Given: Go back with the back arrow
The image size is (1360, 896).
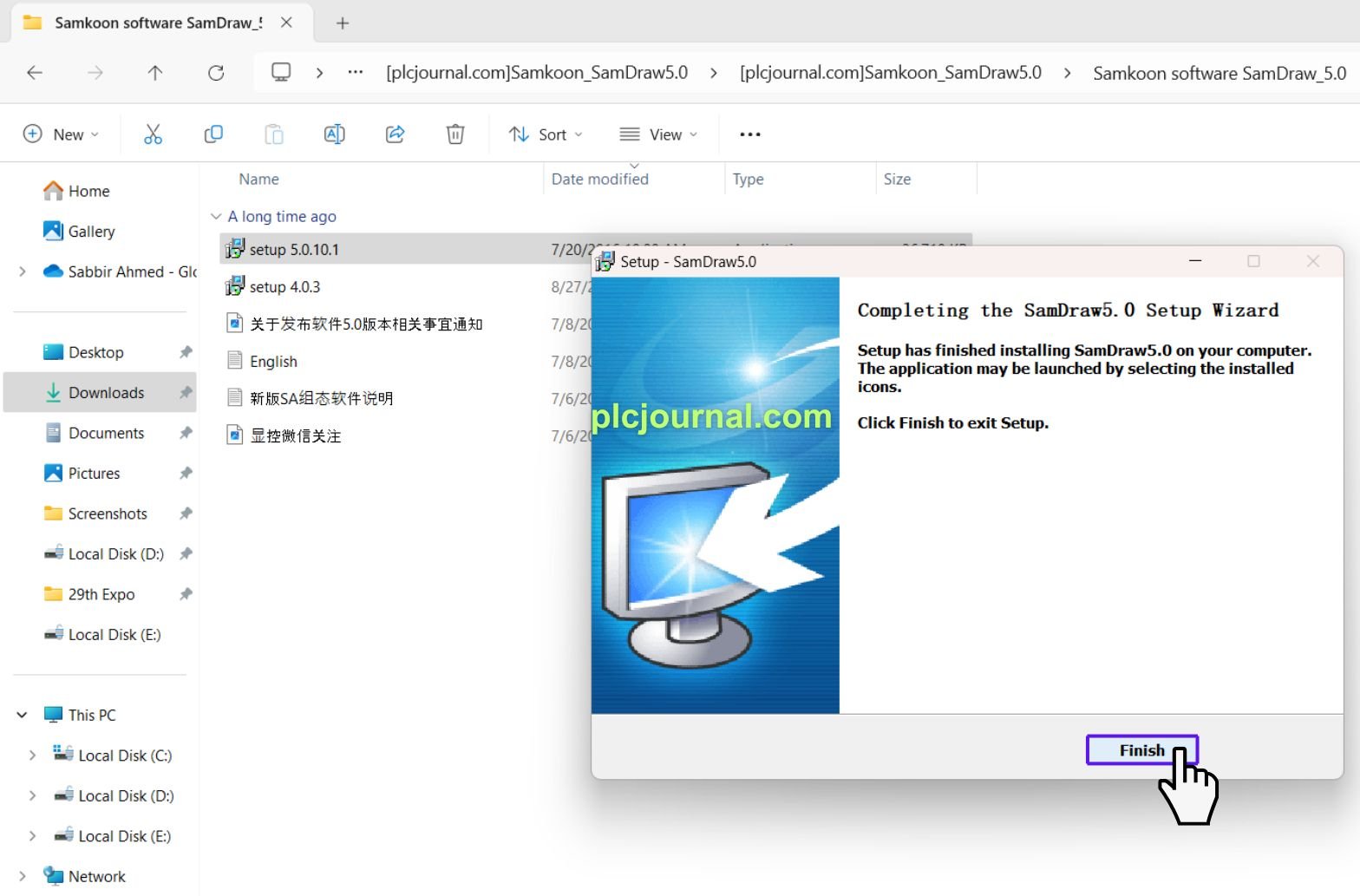Looking at the screenshot, I should (x=35, y=73).
